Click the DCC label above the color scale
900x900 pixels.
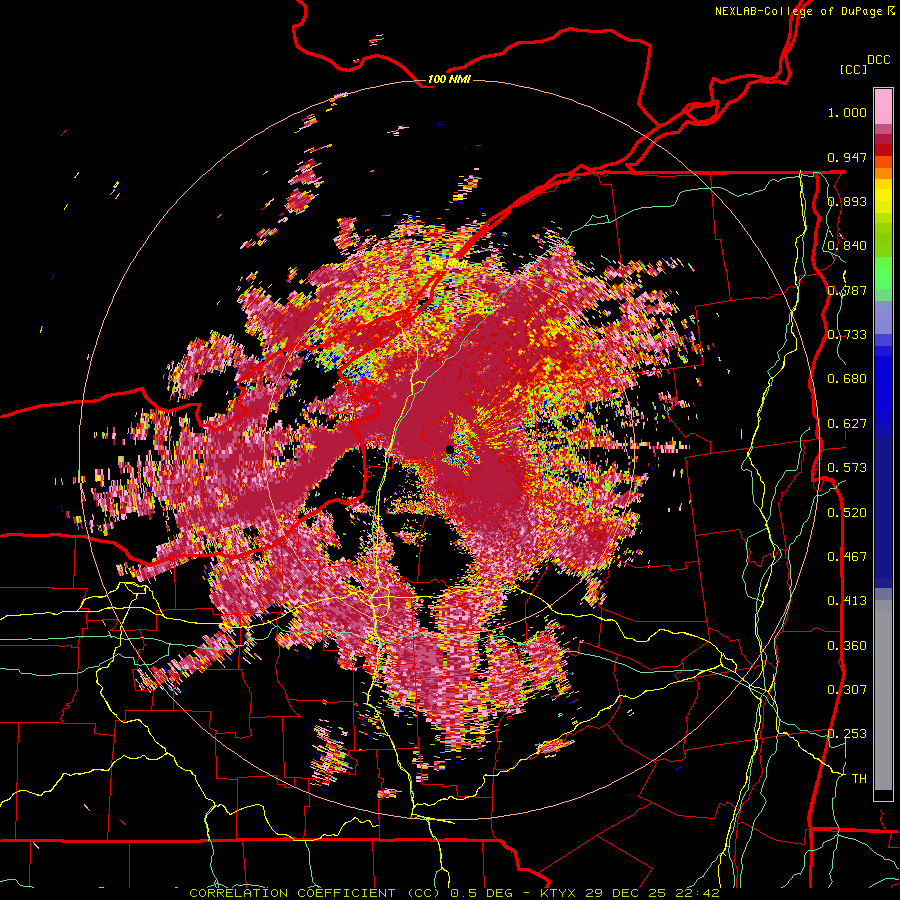click(879, 60)
